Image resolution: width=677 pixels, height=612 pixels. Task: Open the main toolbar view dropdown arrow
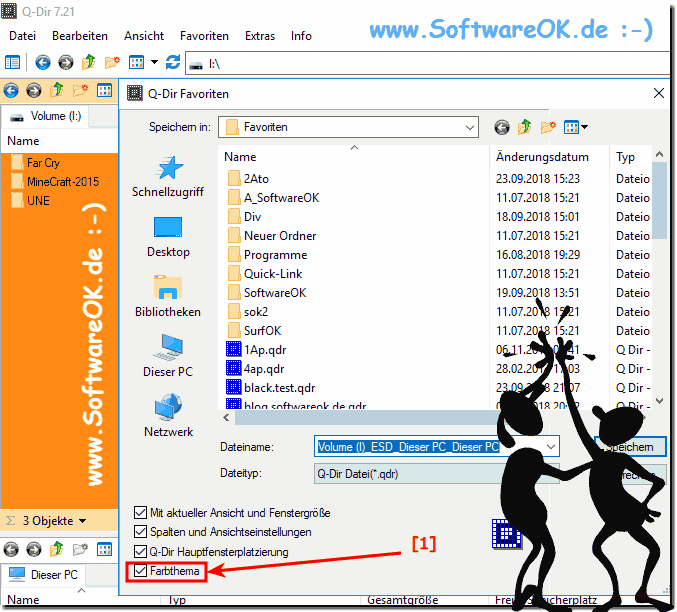154,63
